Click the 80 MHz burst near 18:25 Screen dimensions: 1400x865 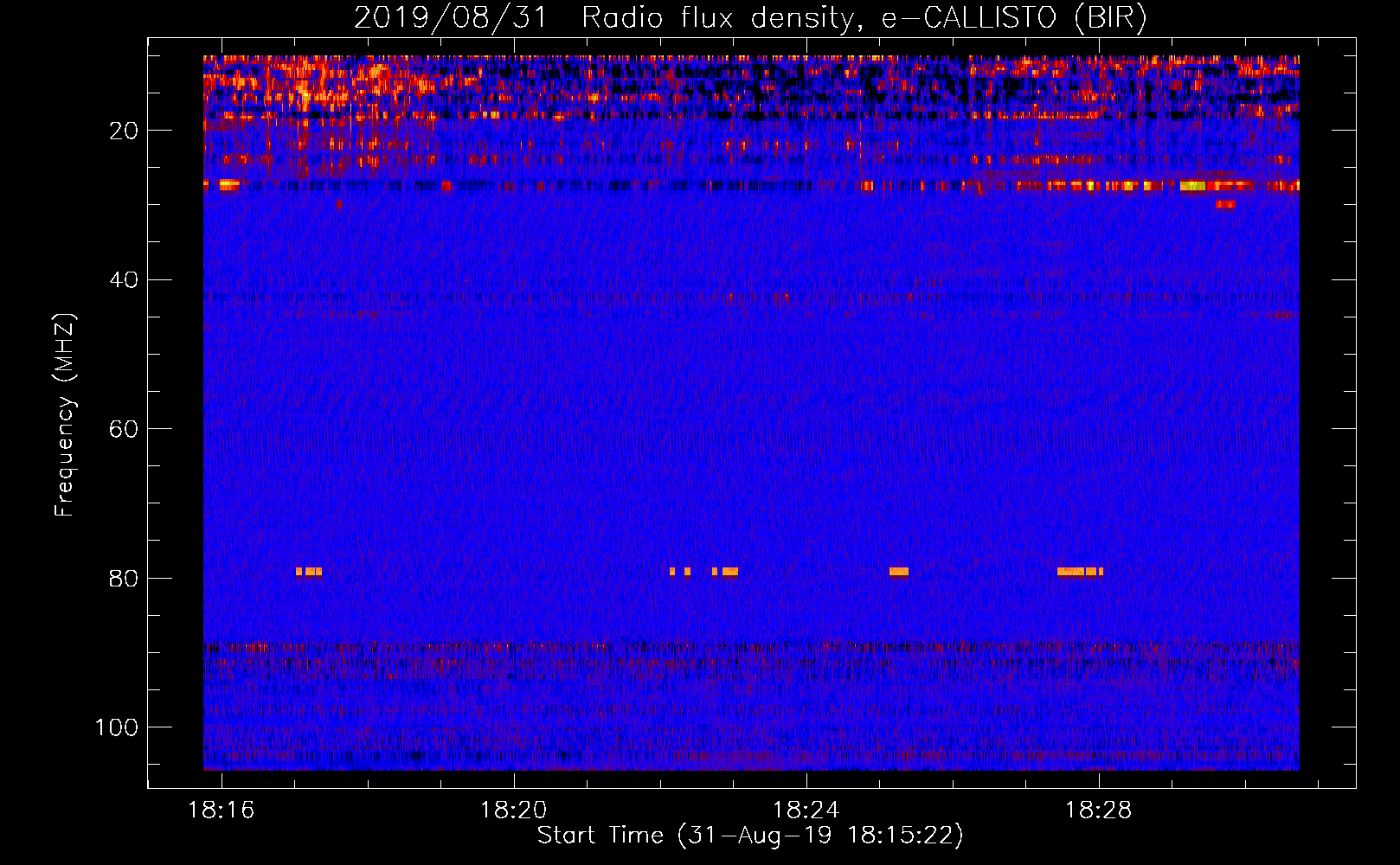[899, 572]
